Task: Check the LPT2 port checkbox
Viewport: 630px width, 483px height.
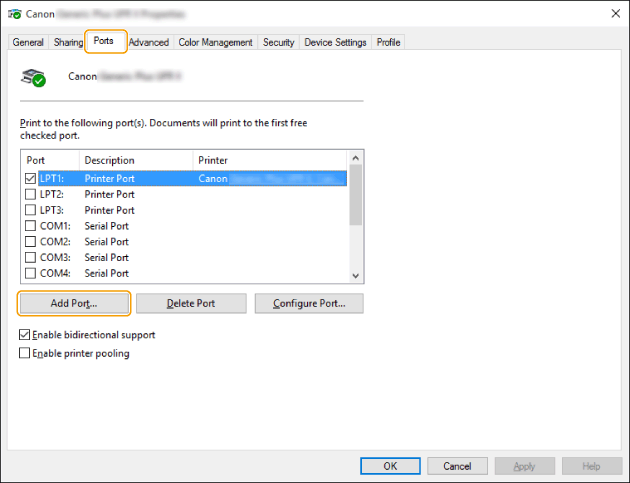Action: tap(30, 194)
